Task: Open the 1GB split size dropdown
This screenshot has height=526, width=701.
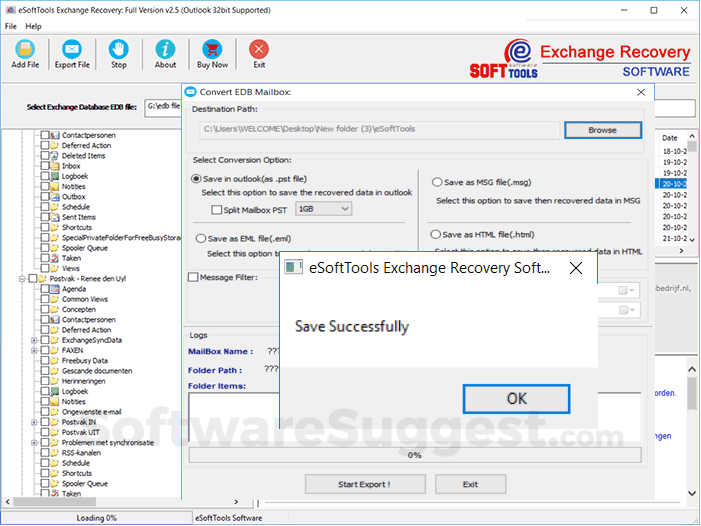Action: pyautogui.click(x=323, y=209)
